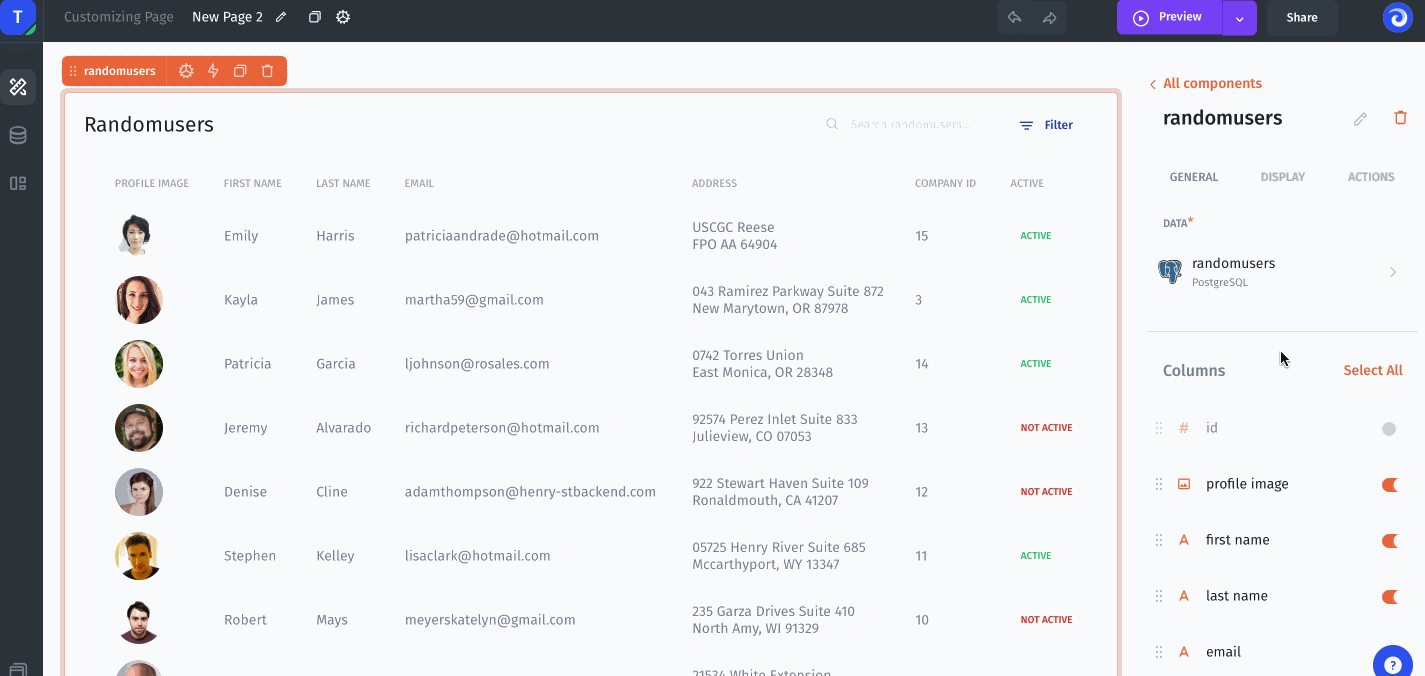This screenshot has width=1425, height=676.
Task: Click the drag handle beside profile image
Action: (x=1159, y=484)
